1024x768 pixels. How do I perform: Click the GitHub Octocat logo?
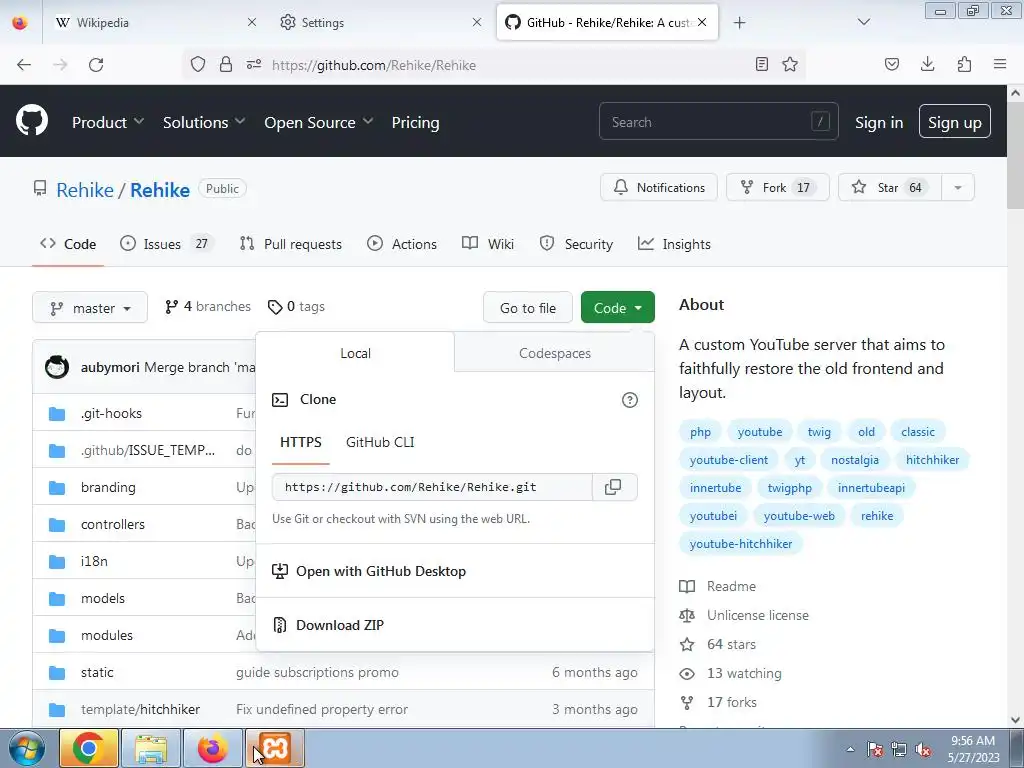(32, 121)
